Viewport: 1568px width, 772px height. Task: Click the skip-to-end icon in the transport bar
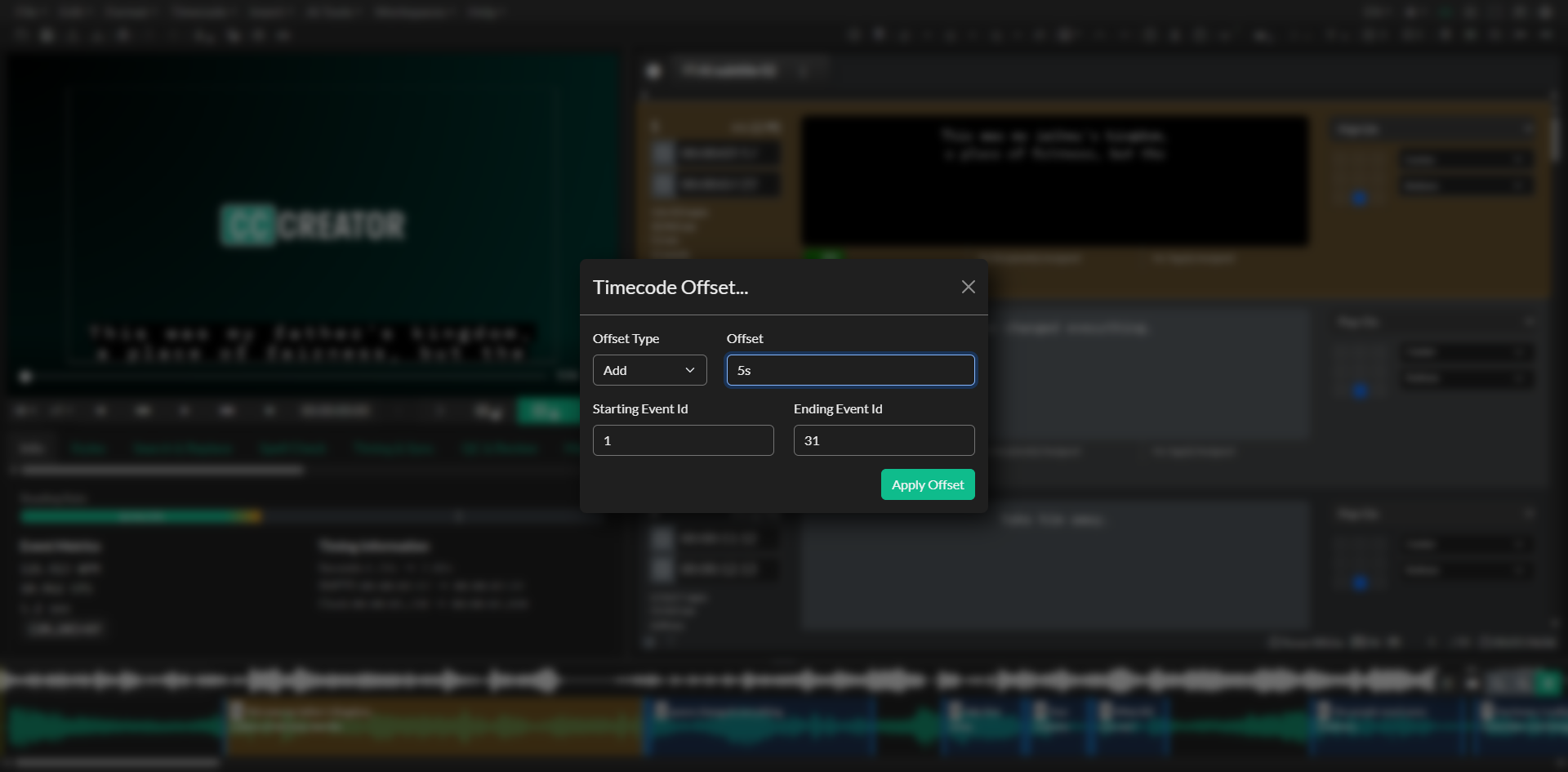click(269, 411)
